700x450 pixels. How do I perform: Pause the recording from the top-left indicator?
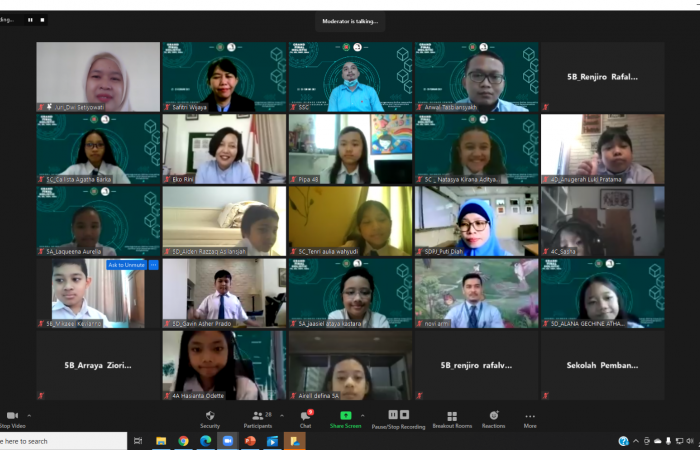coord(30,19)
